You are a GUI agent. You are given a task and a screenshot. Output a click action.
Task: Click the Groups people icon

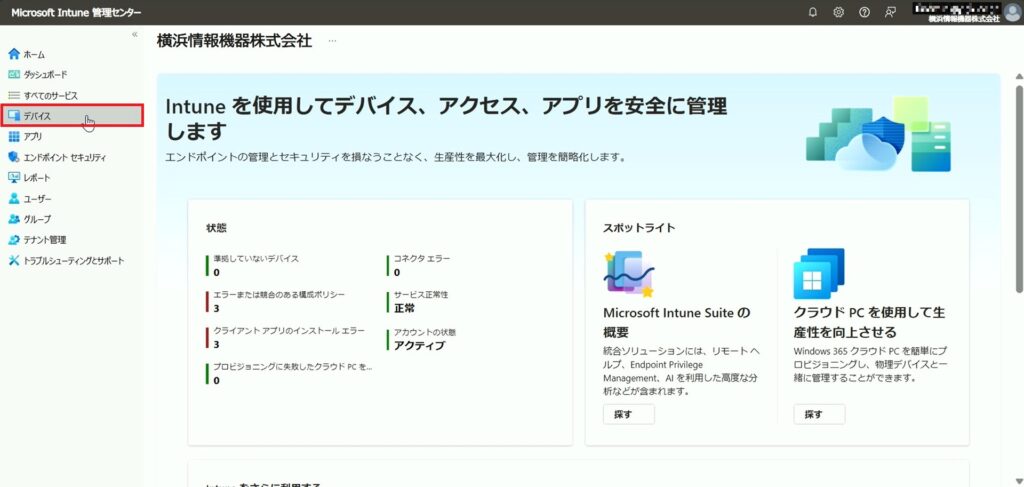coord(14,219)
